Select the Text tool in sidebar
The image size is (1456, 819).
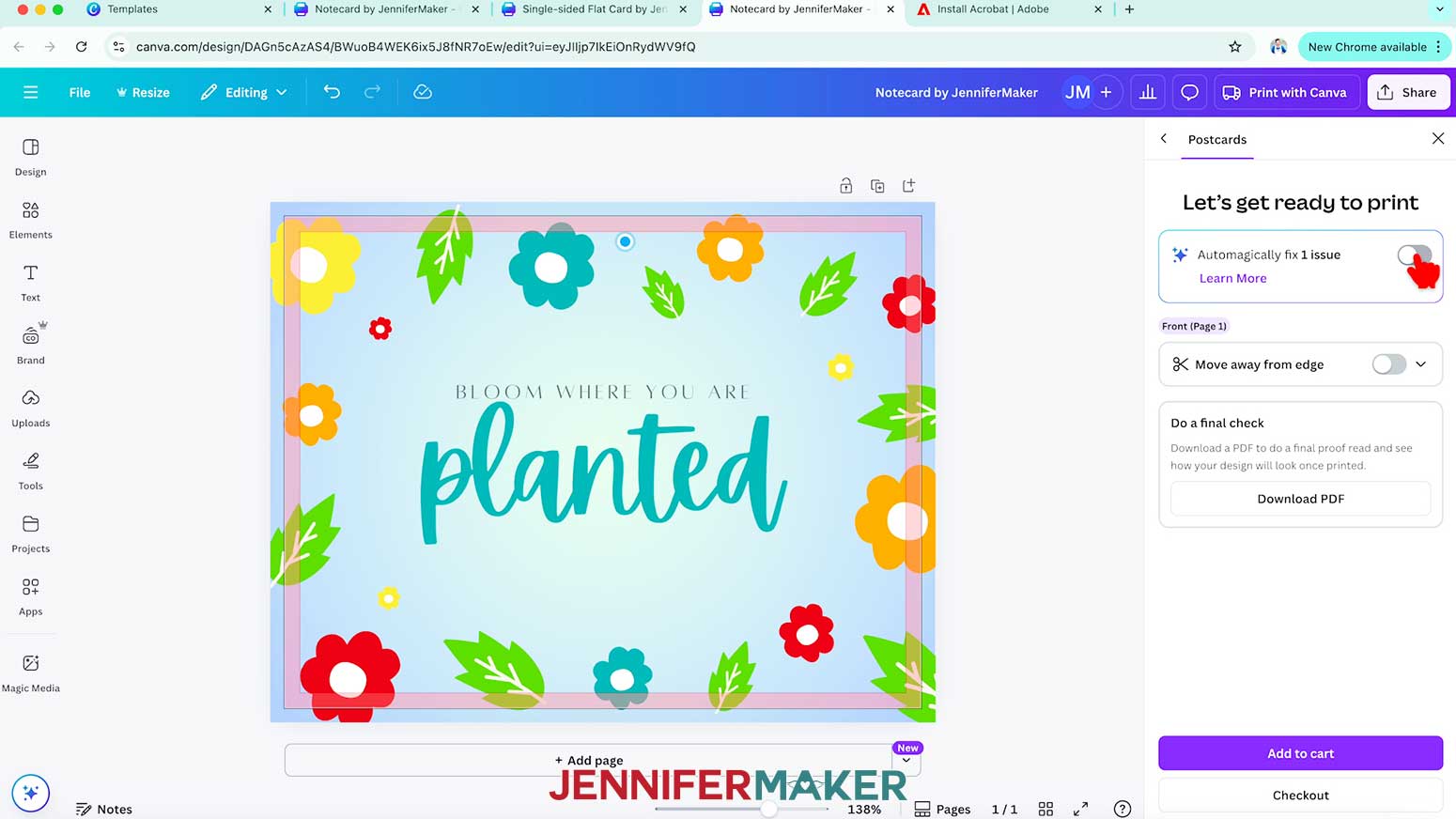[x=30, y=283]
